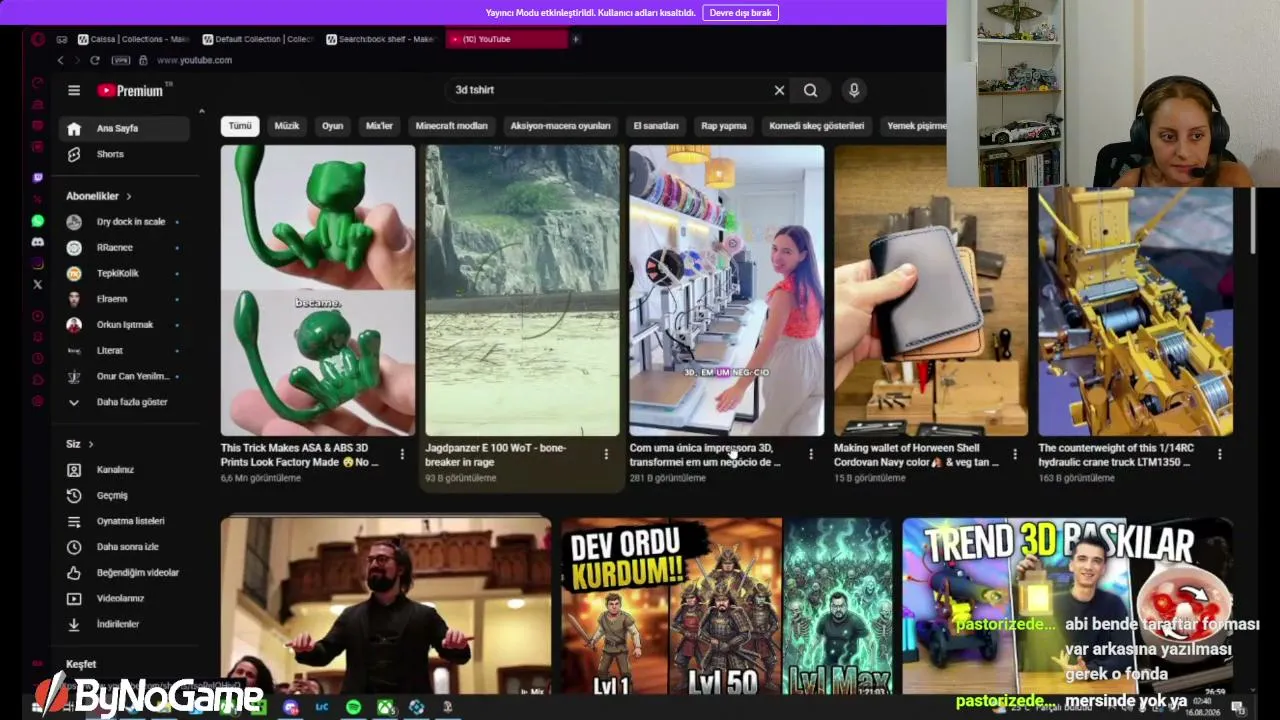Play the TREND 3D BASKILAR video

1067,606
